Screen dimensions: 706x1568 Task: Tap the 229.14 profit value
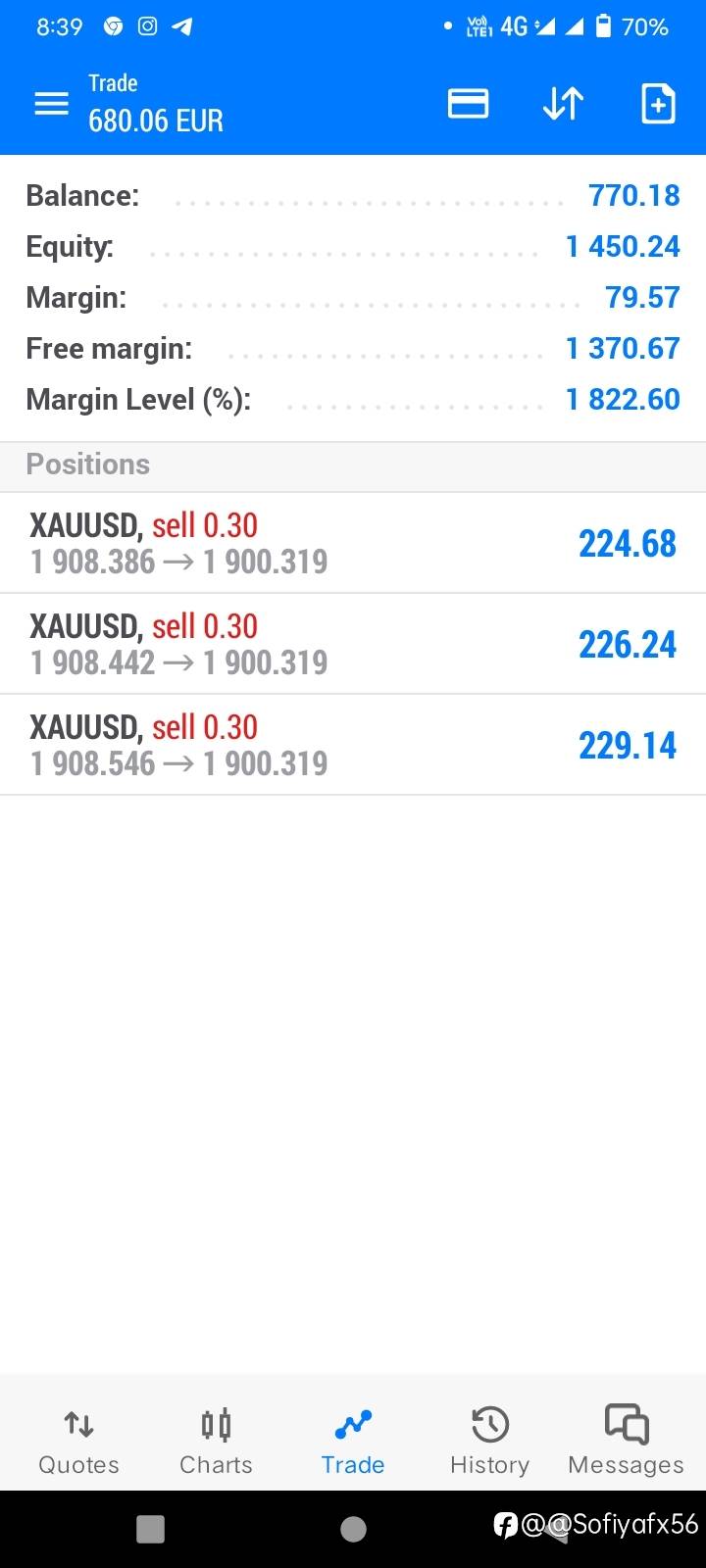(628, 745)
